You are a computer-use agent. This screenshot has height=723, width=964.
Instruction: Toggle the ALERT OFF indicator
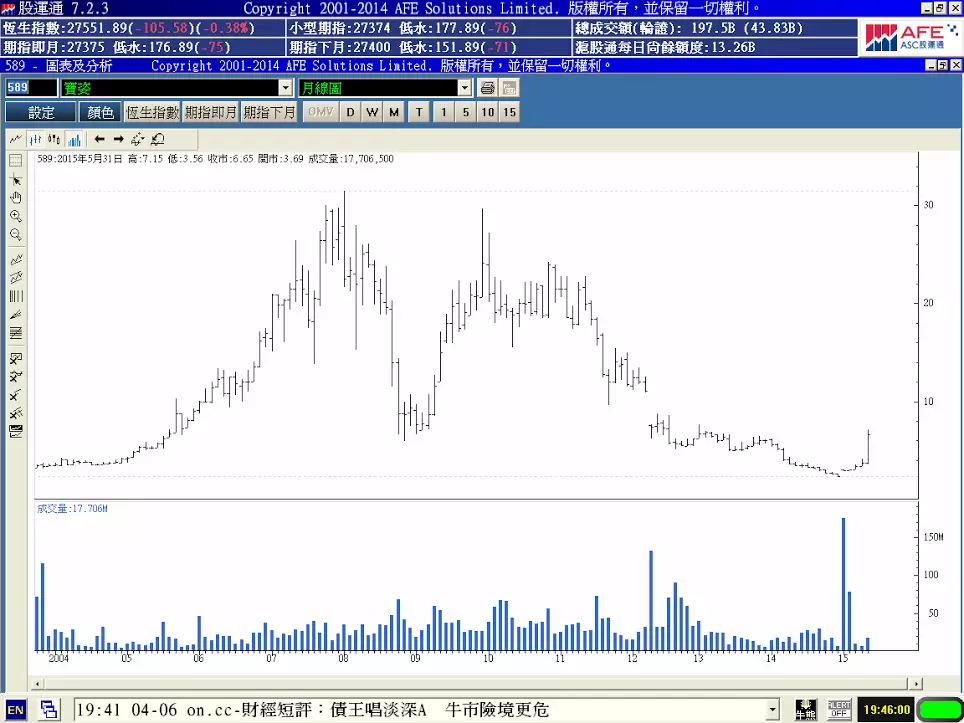pos(839,710)
